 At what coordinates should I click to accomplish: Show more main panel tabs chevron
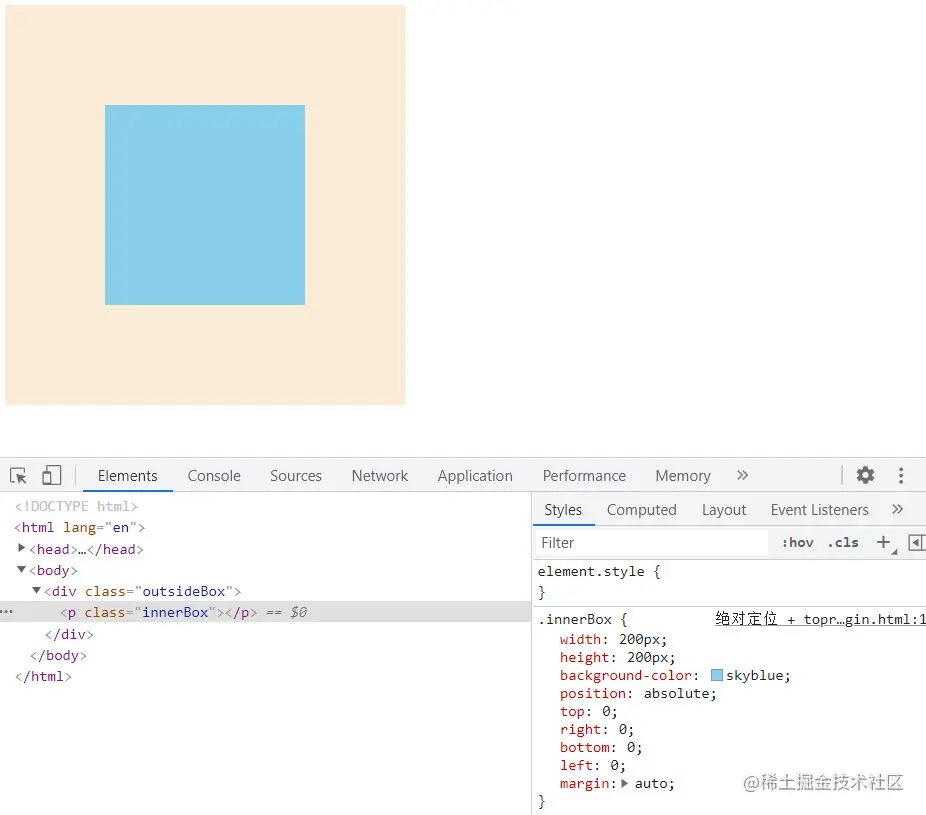741,475
